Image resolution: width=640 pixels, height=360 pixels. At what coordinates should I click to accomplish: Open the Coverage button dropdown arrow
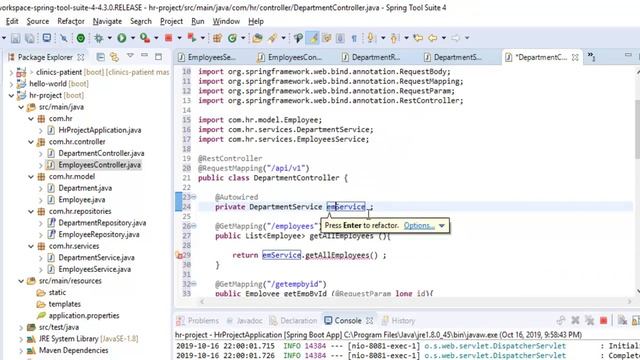point(156,38)
